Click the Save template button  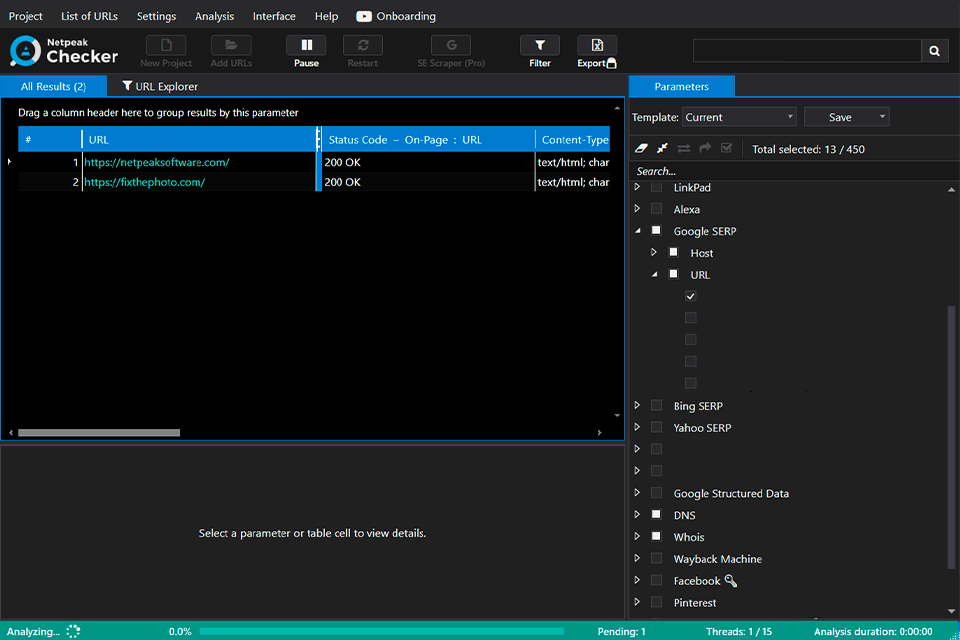[840, 117]
